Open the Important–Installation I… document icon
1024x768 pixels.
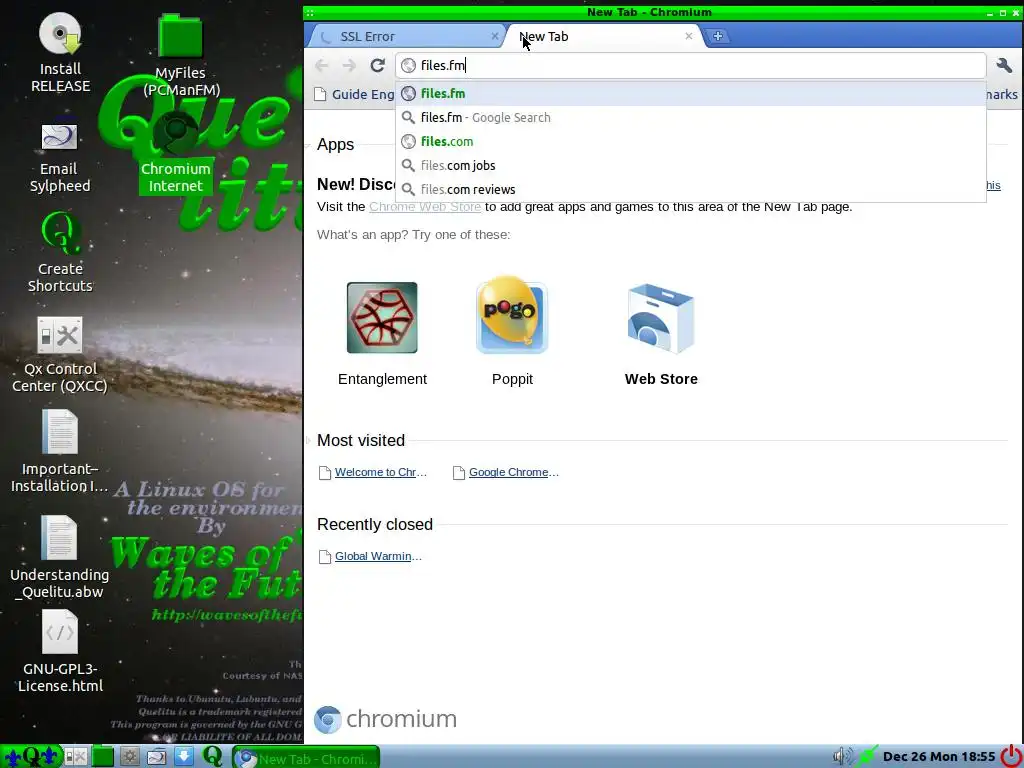click(59, 451)
